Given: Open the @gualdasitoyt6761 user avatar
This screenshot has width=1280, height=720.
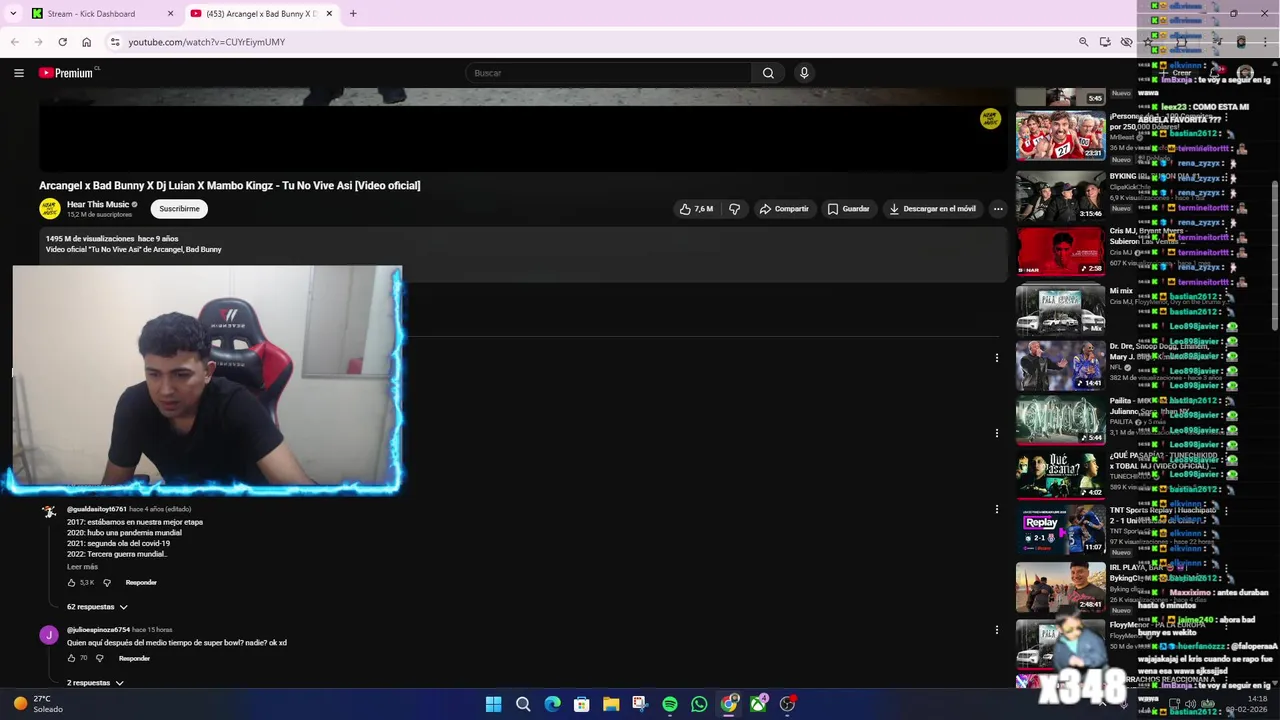Looking at the screenshot, I should point(48,513).
